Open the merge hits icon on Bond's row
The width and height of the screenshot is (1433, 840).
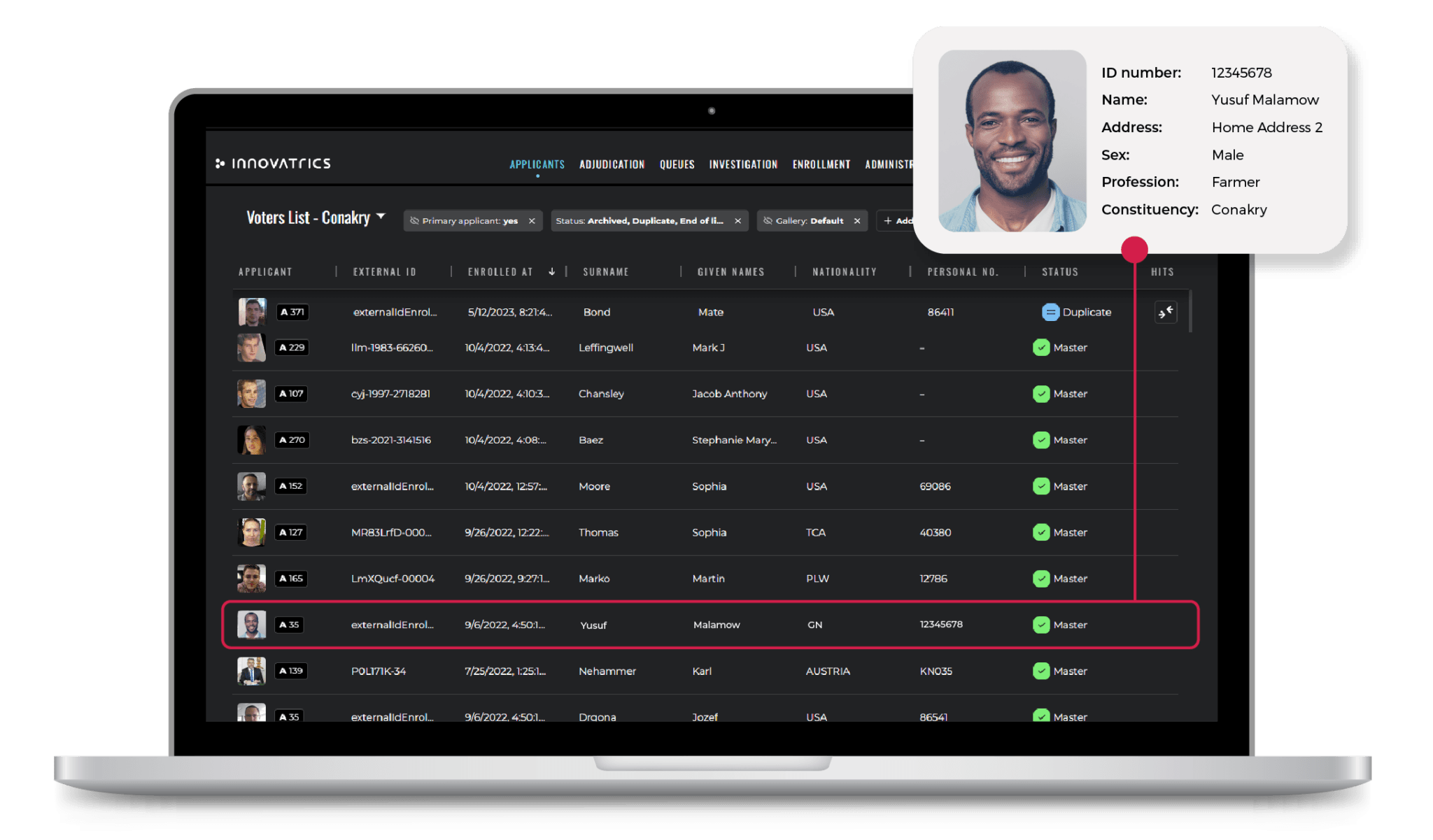[x=1165, y=313]
